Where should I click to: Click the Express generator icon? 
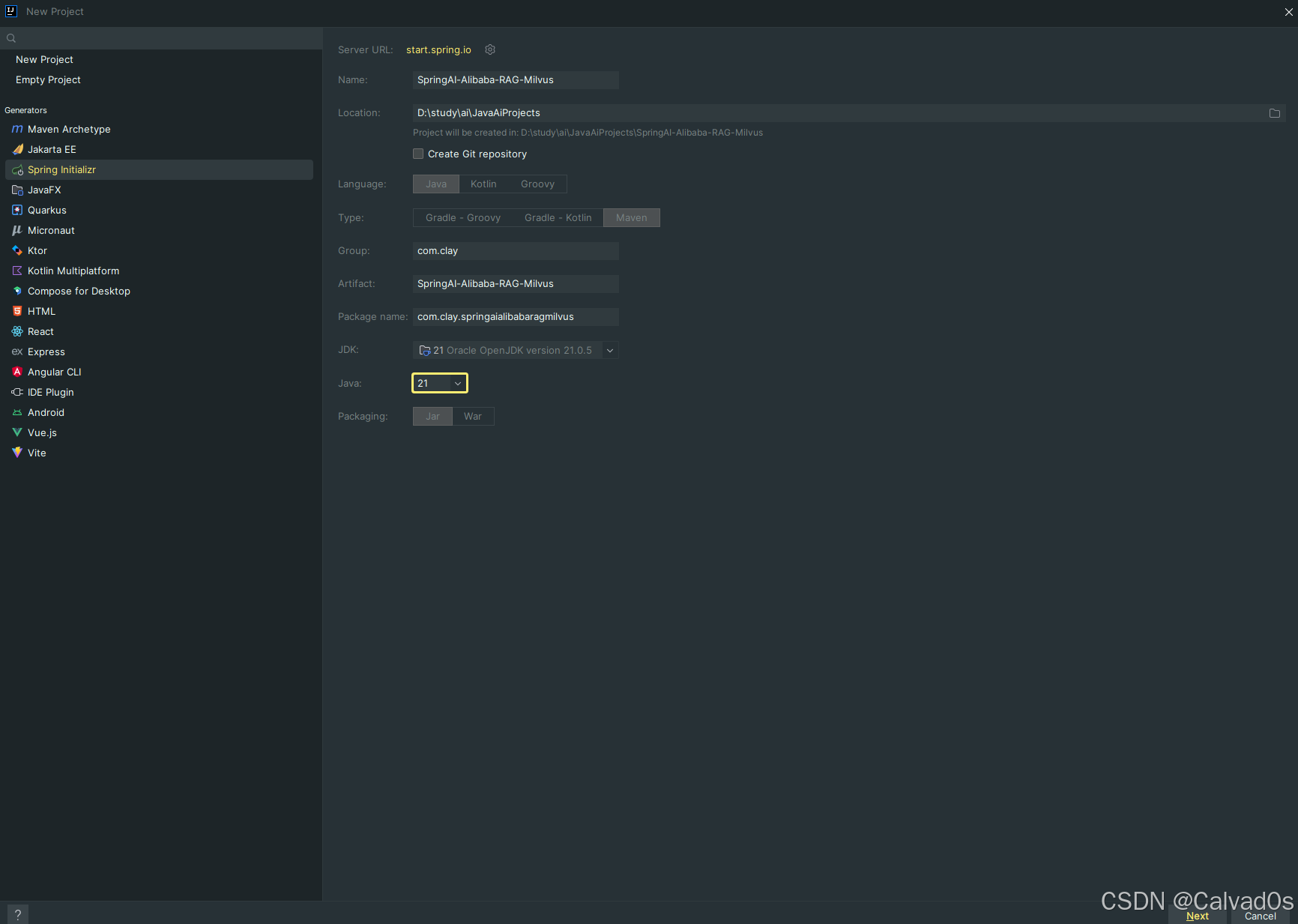[x=17, y=351]
